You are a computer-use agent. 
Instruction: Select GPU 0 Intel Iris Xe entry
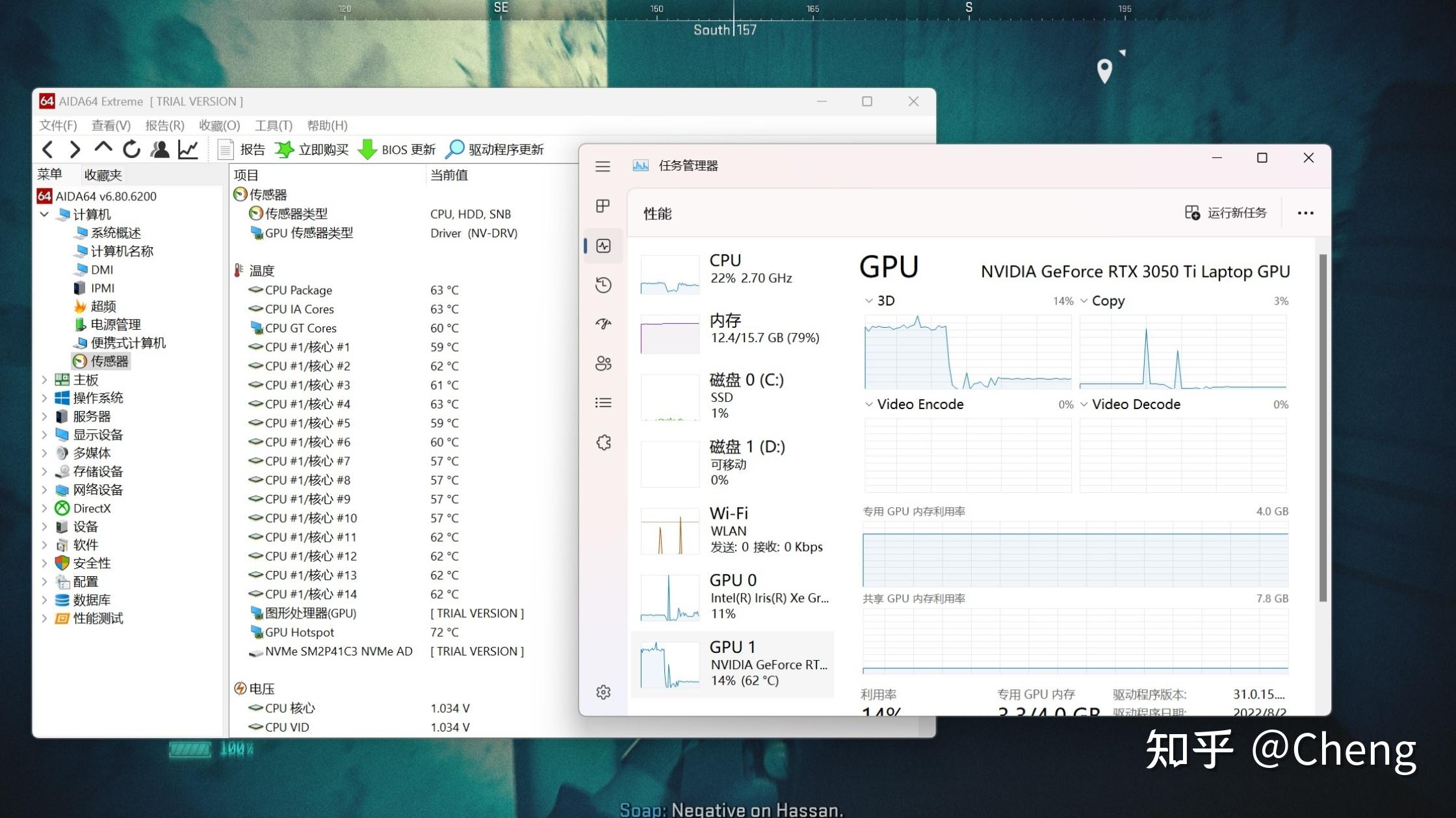pos(733,597)
